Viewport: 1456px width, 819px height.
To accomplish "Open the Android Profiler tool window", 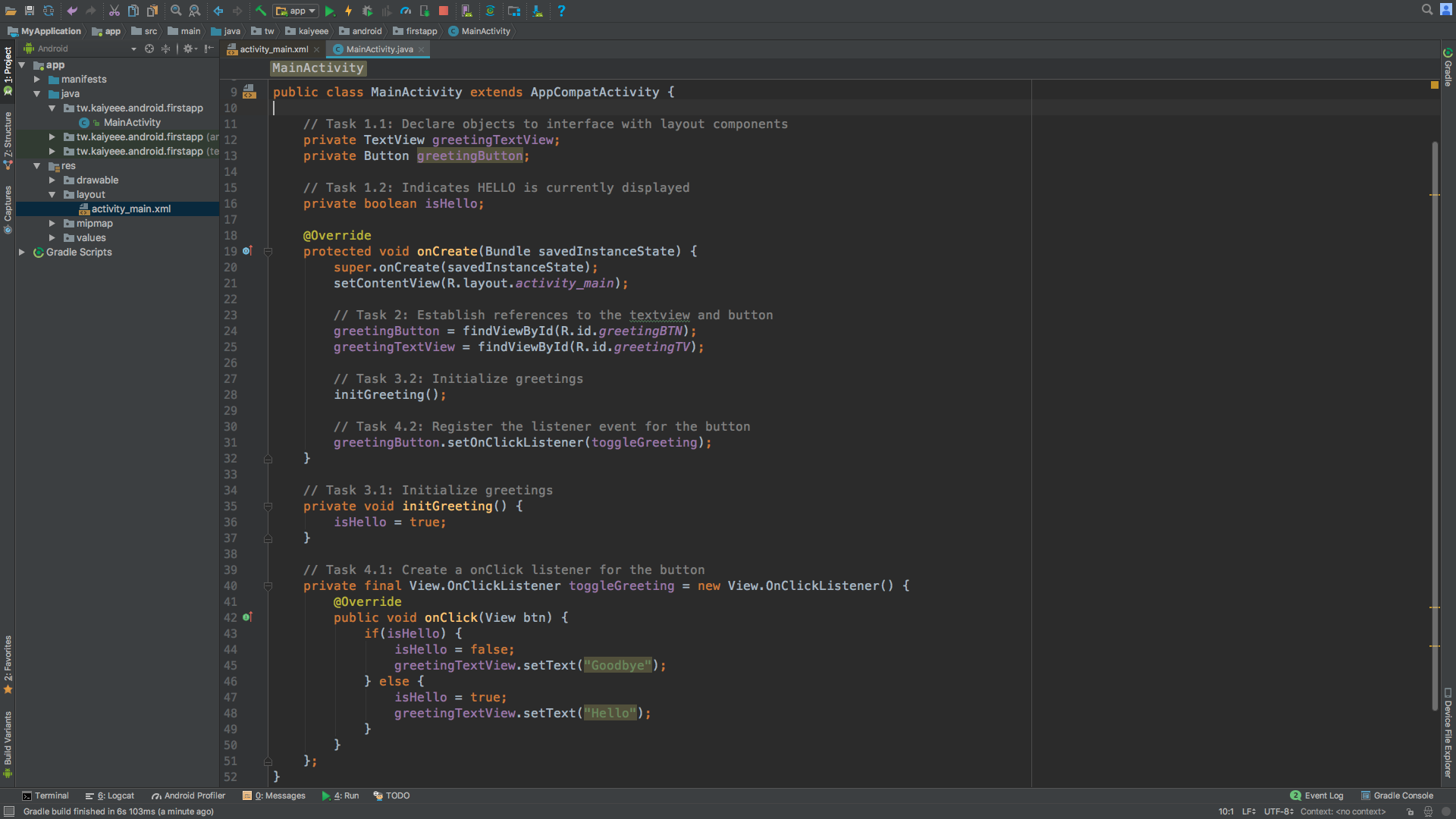I will coord(189,795).
